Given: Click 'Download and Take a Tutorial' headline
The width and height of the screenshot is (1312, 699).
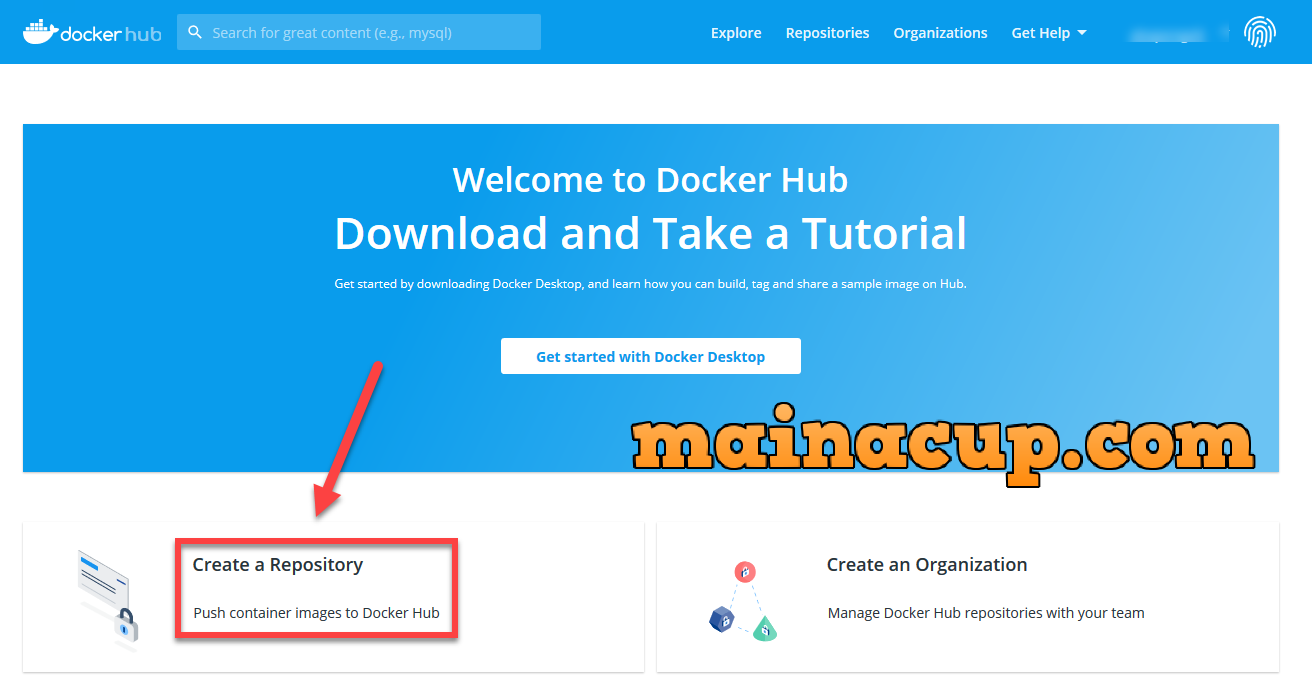Looking at the screenshot, I should [650, 233].
